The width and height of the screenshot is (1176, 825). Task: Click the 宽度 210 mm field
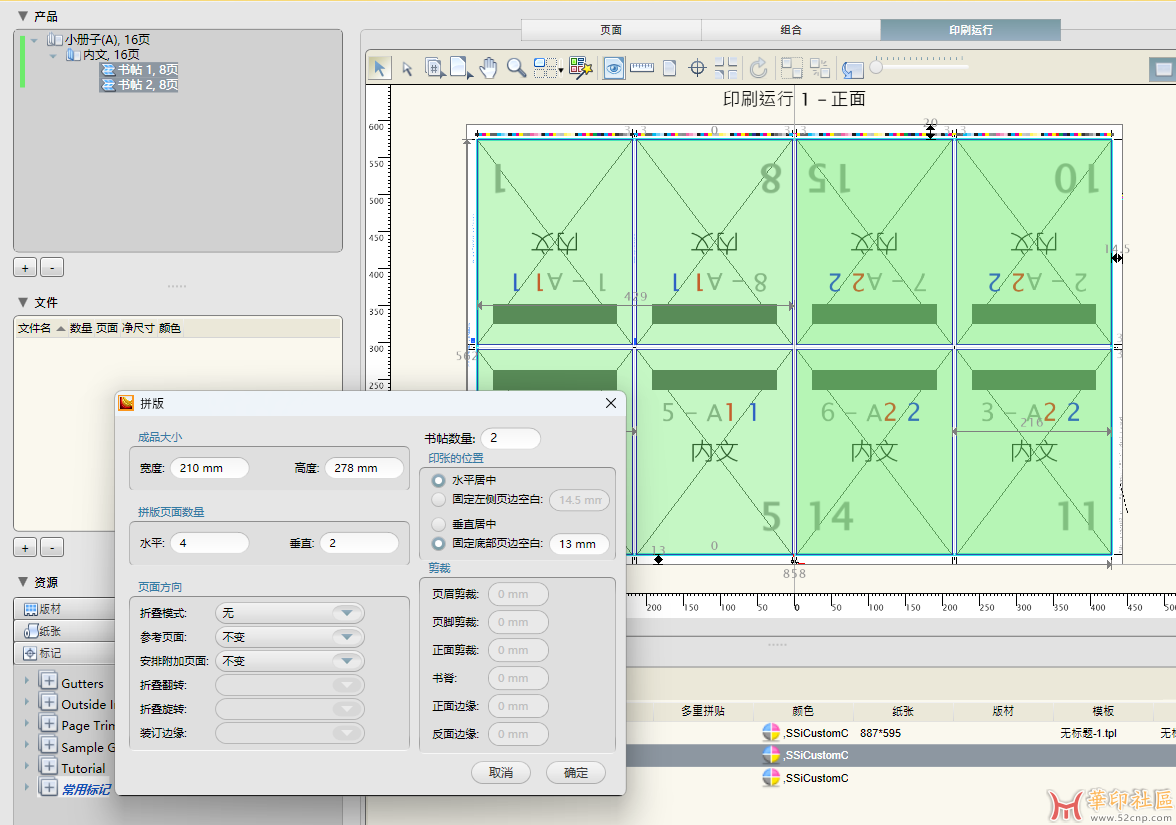coord(209,468)
